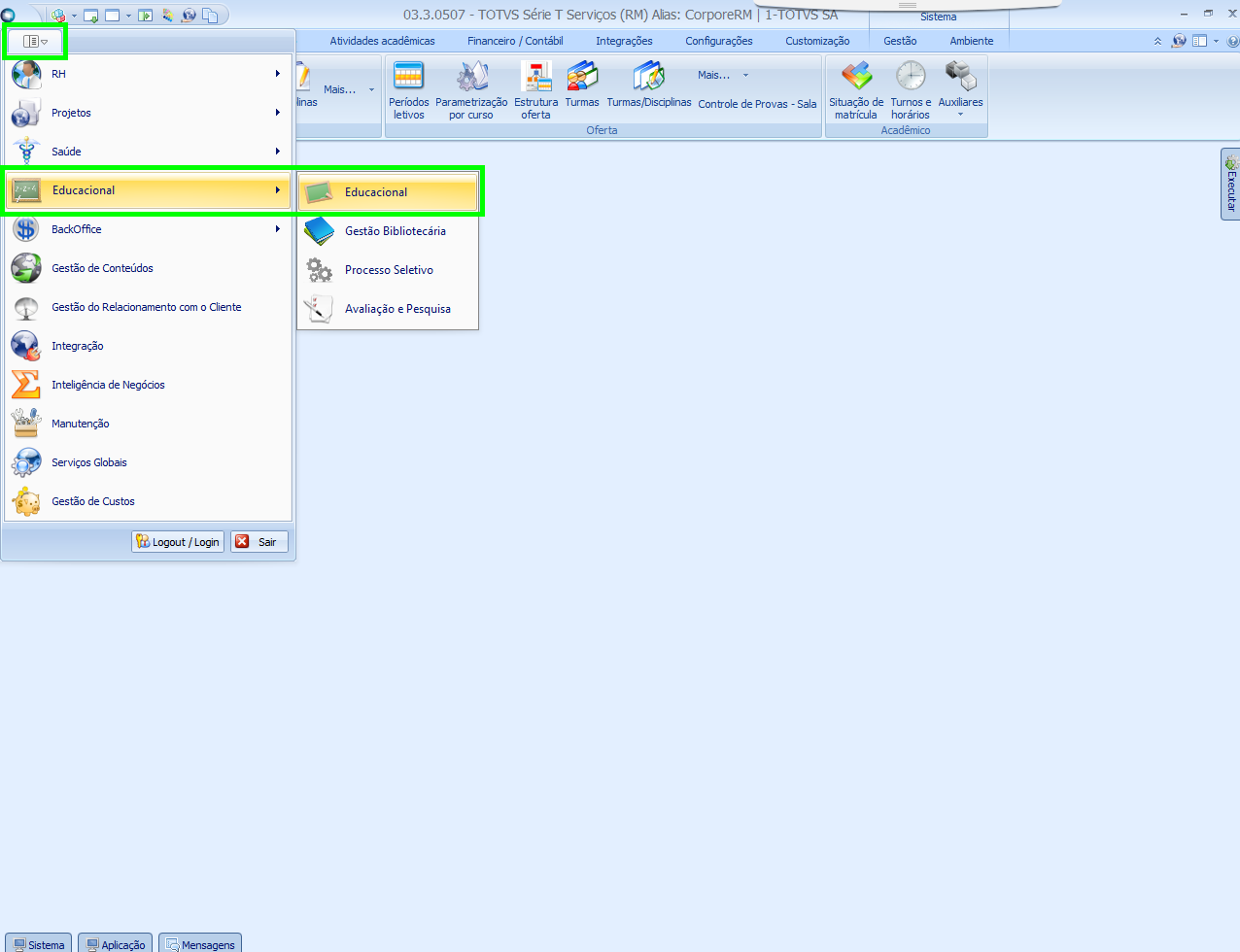Click the Sistema context tab header

click(938, 17)
